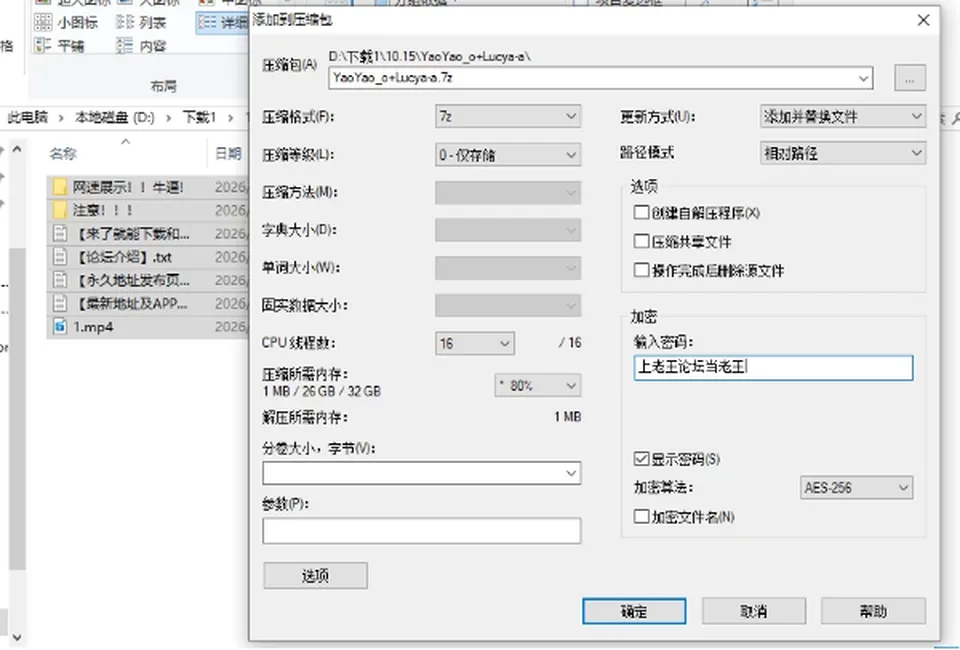Click 确定 to start compression
This screenshot has width=960, height=650.
pos(634,611)
